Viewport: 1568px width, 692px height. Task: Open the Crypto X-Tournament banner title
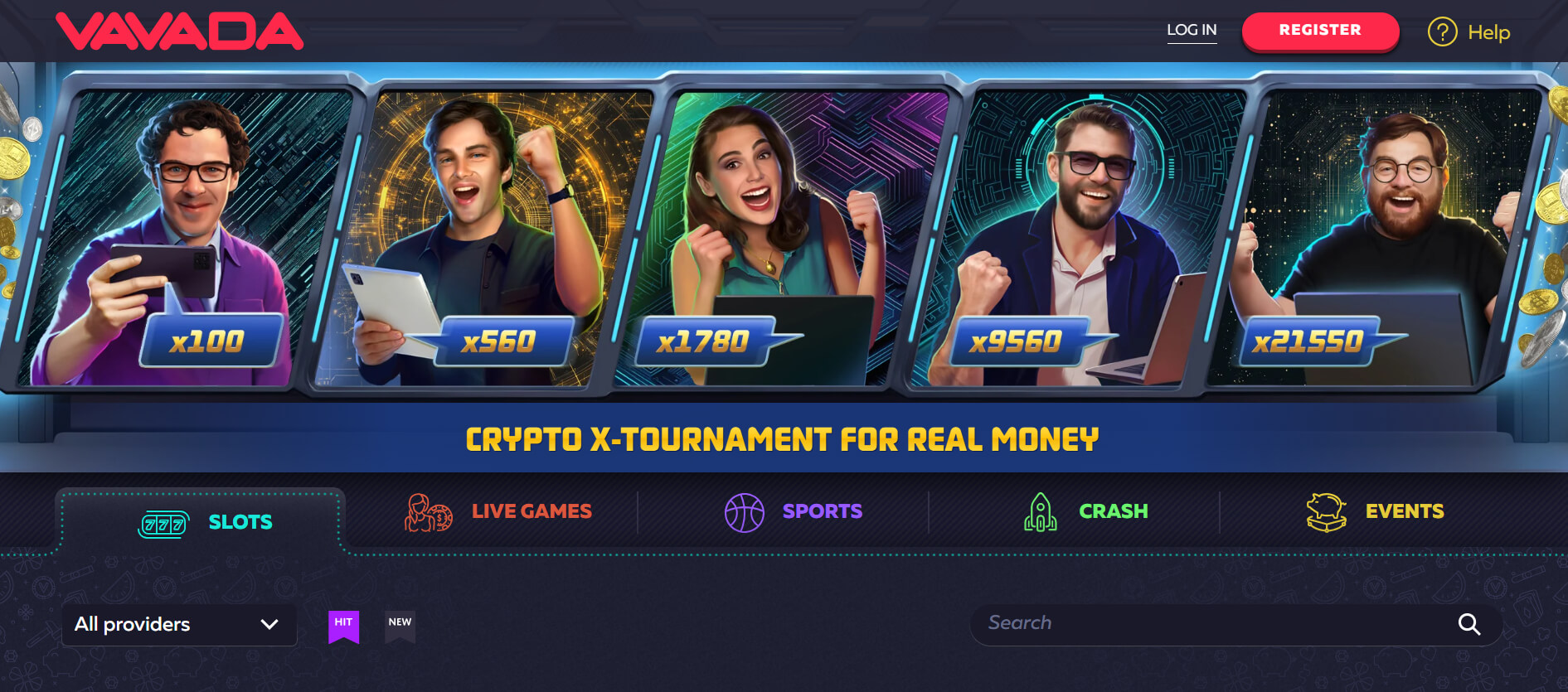tap(782, 439)
